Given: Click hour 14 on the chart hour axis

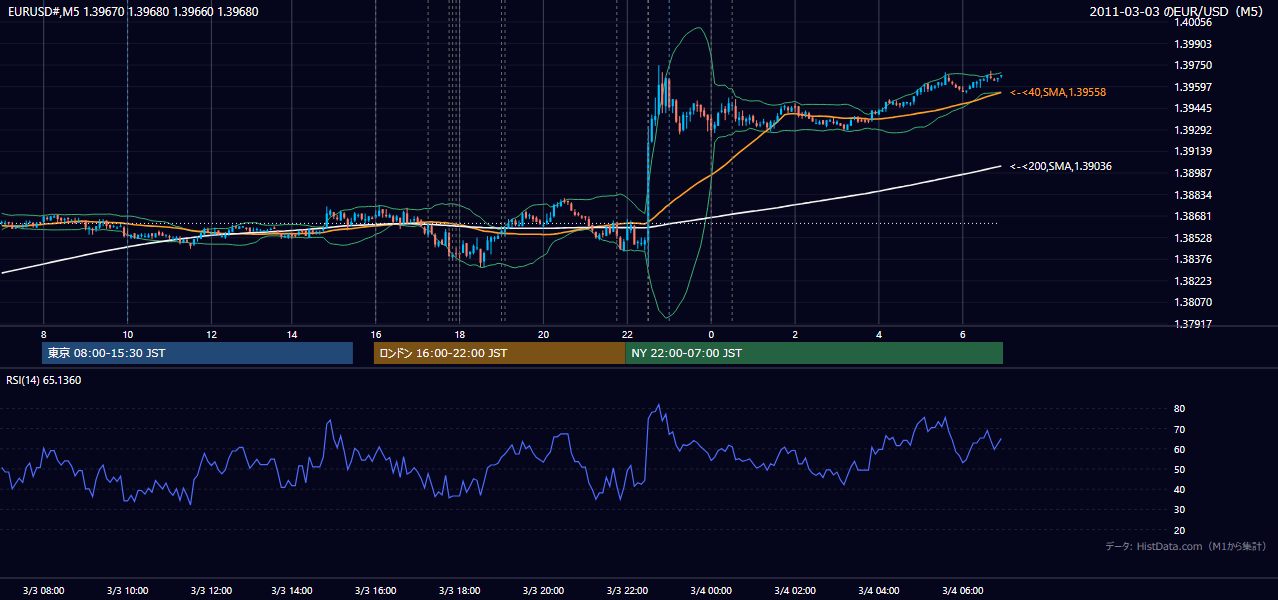Looking at the screenshot, I should pos(292,334).
